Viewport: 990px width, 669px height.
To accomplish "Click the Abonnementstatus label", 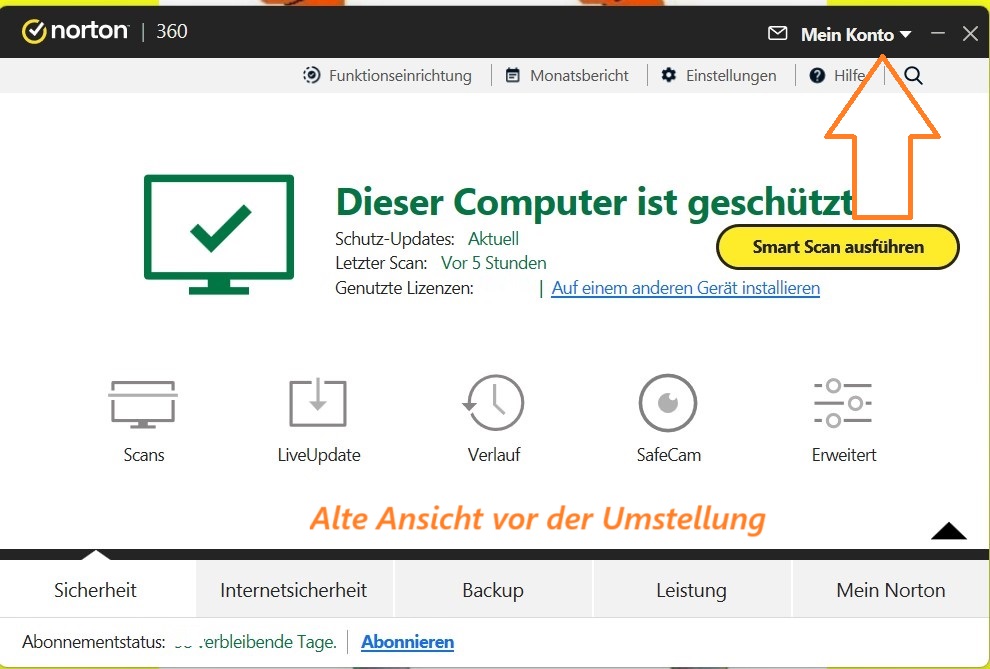I will (x=93, y=642).
